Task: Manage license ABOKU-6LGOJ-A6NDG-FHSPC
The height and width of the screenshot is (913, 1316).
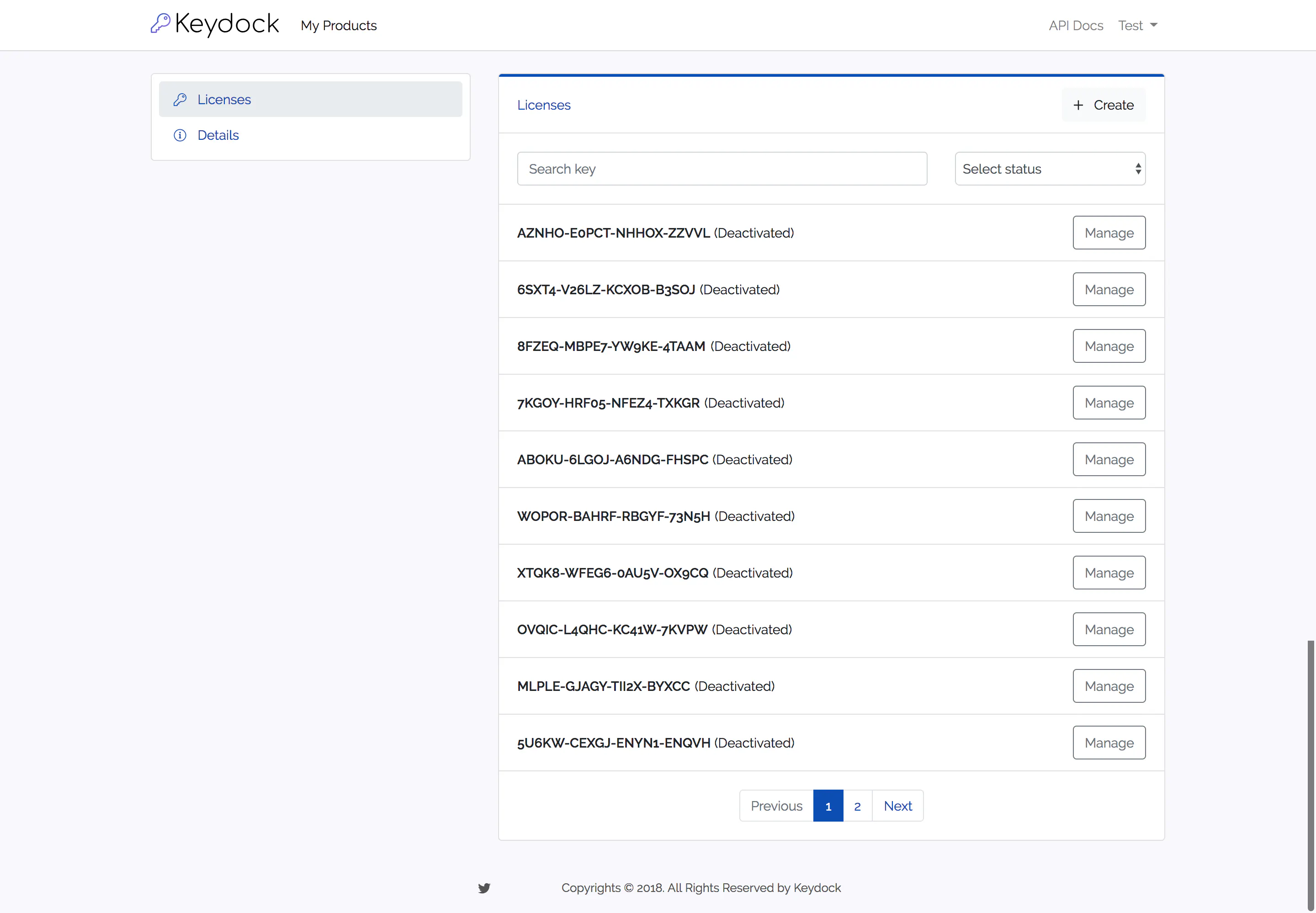Action: click(1109, 459)
